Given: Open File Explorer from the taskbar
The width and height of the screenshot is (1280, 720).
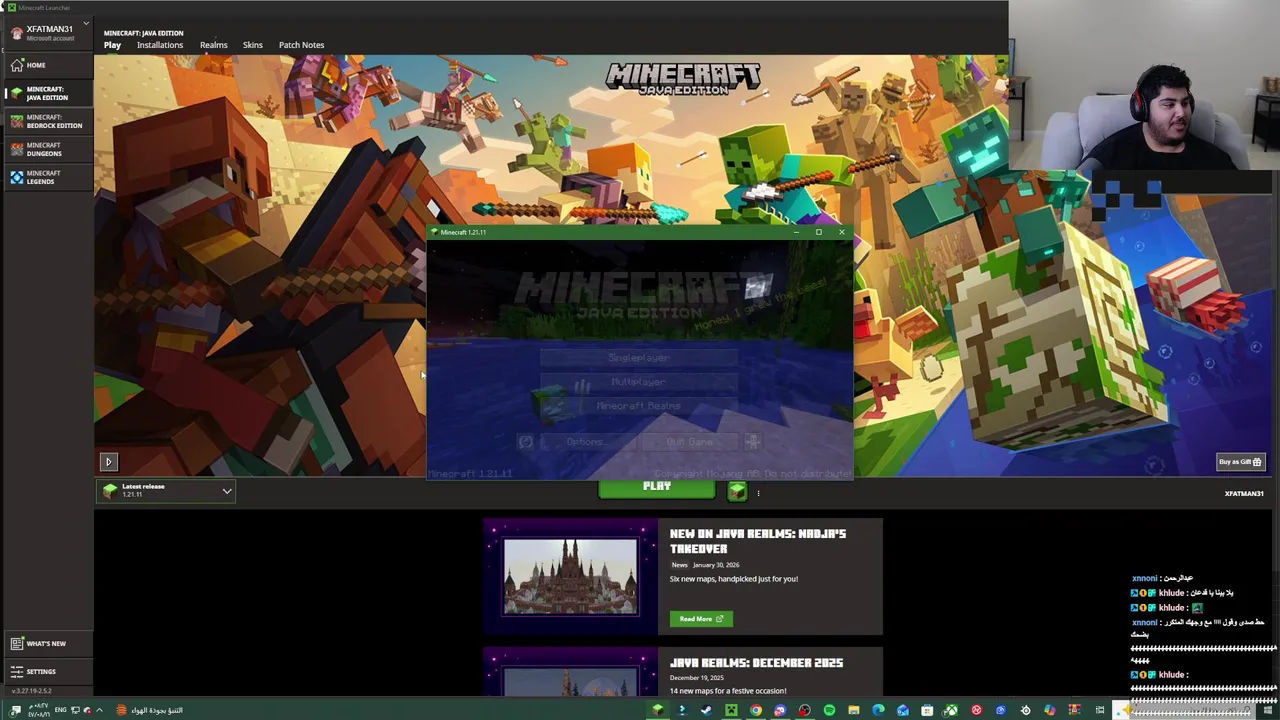Looking at the screenshot, I should coord(853,710).
